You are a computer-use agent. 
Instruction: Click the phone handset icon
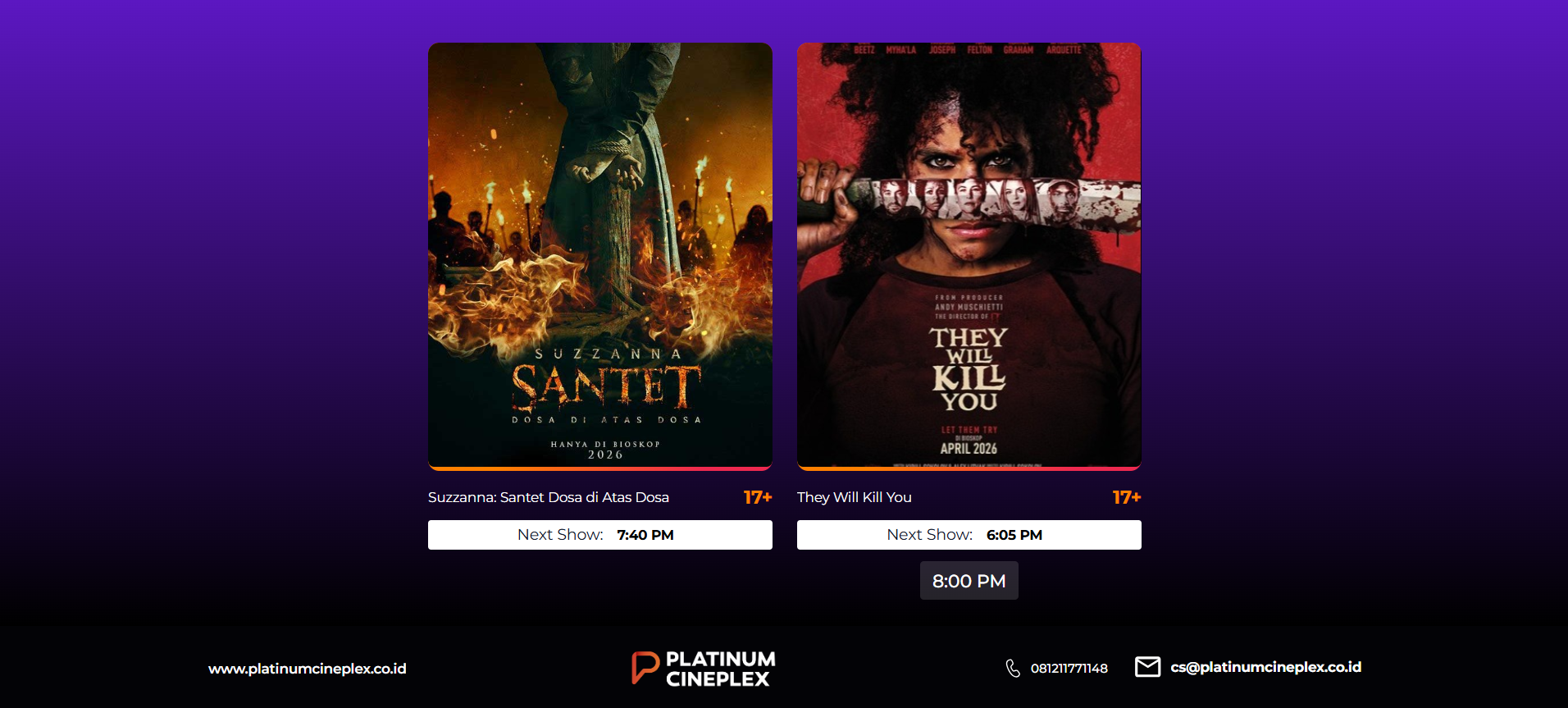coord(1013,668)
